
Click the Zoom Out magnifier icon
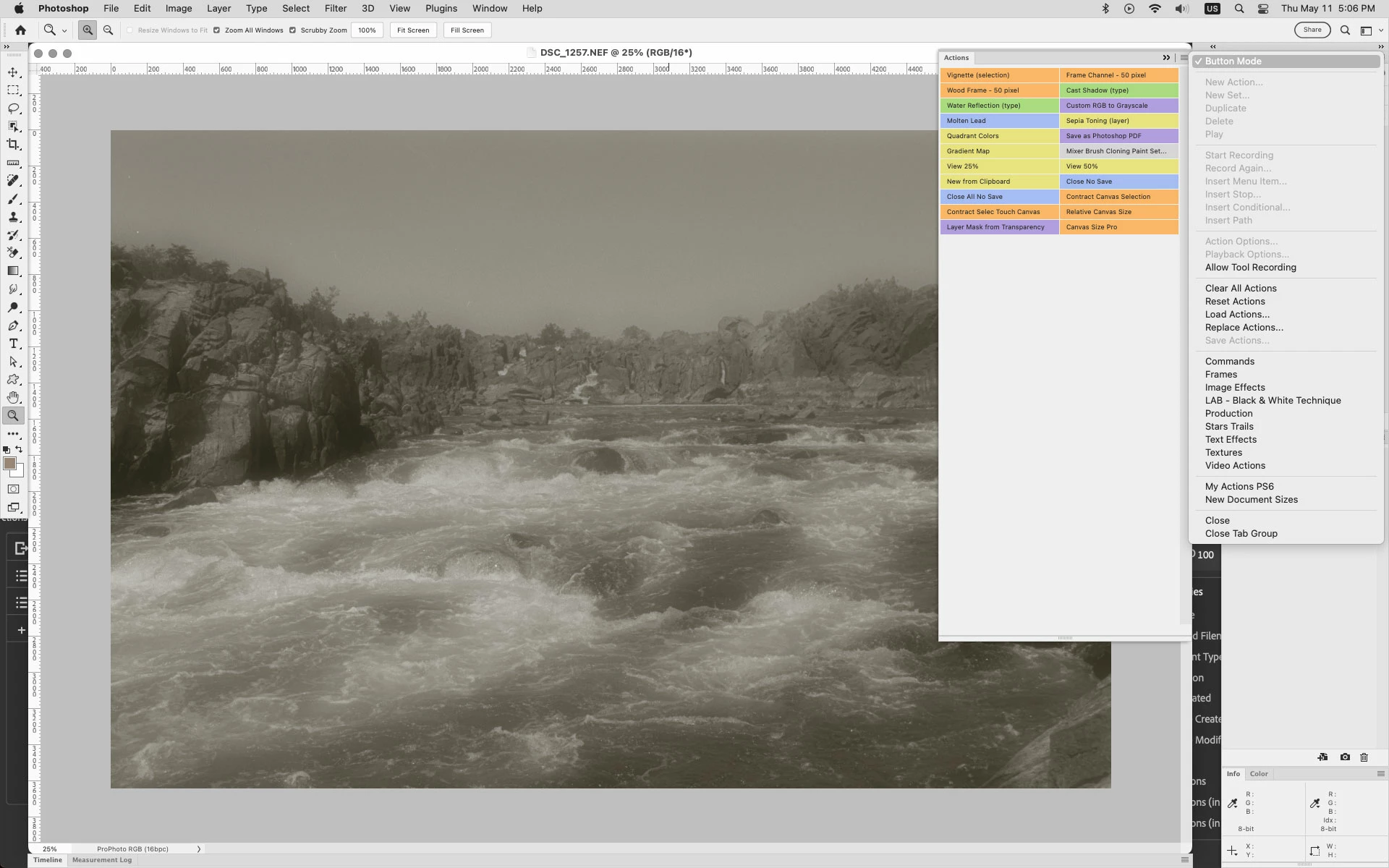tap(108, 30)
